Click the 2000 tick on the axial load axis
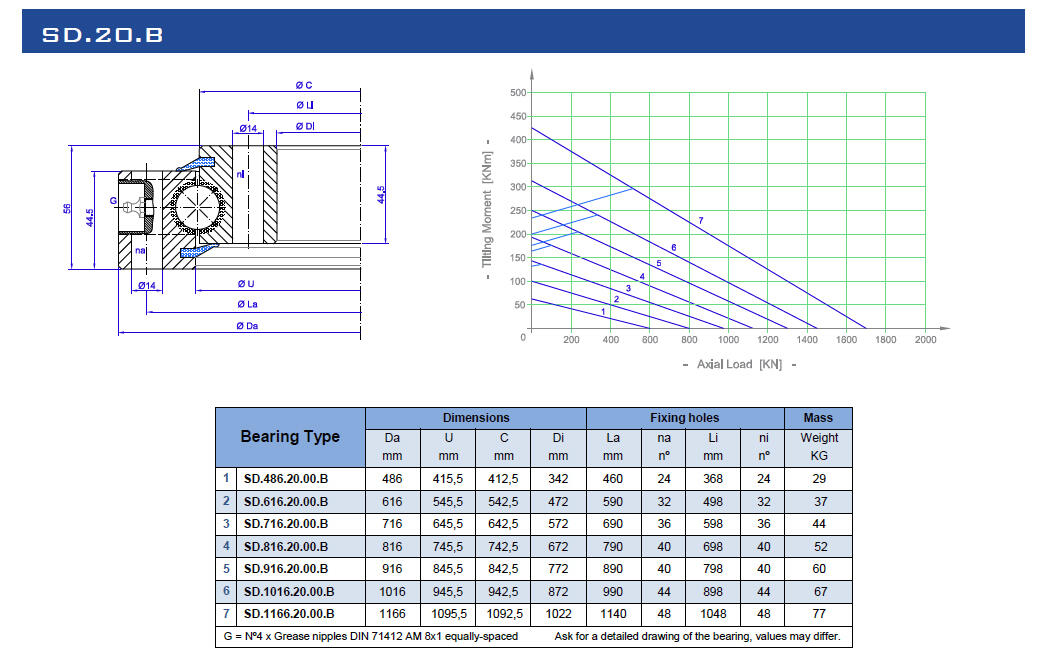This screenshot has height=671, width=1049. tap(925, 340)
